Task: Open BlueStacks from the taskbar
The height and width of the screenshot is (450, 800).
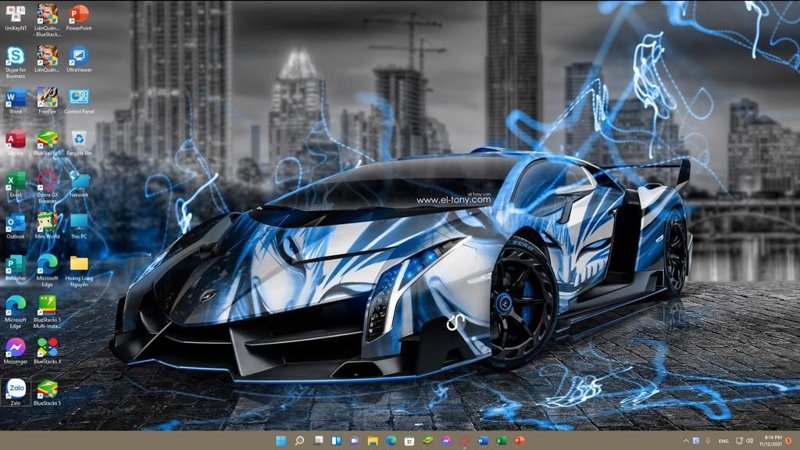Action: pos(428,441)
